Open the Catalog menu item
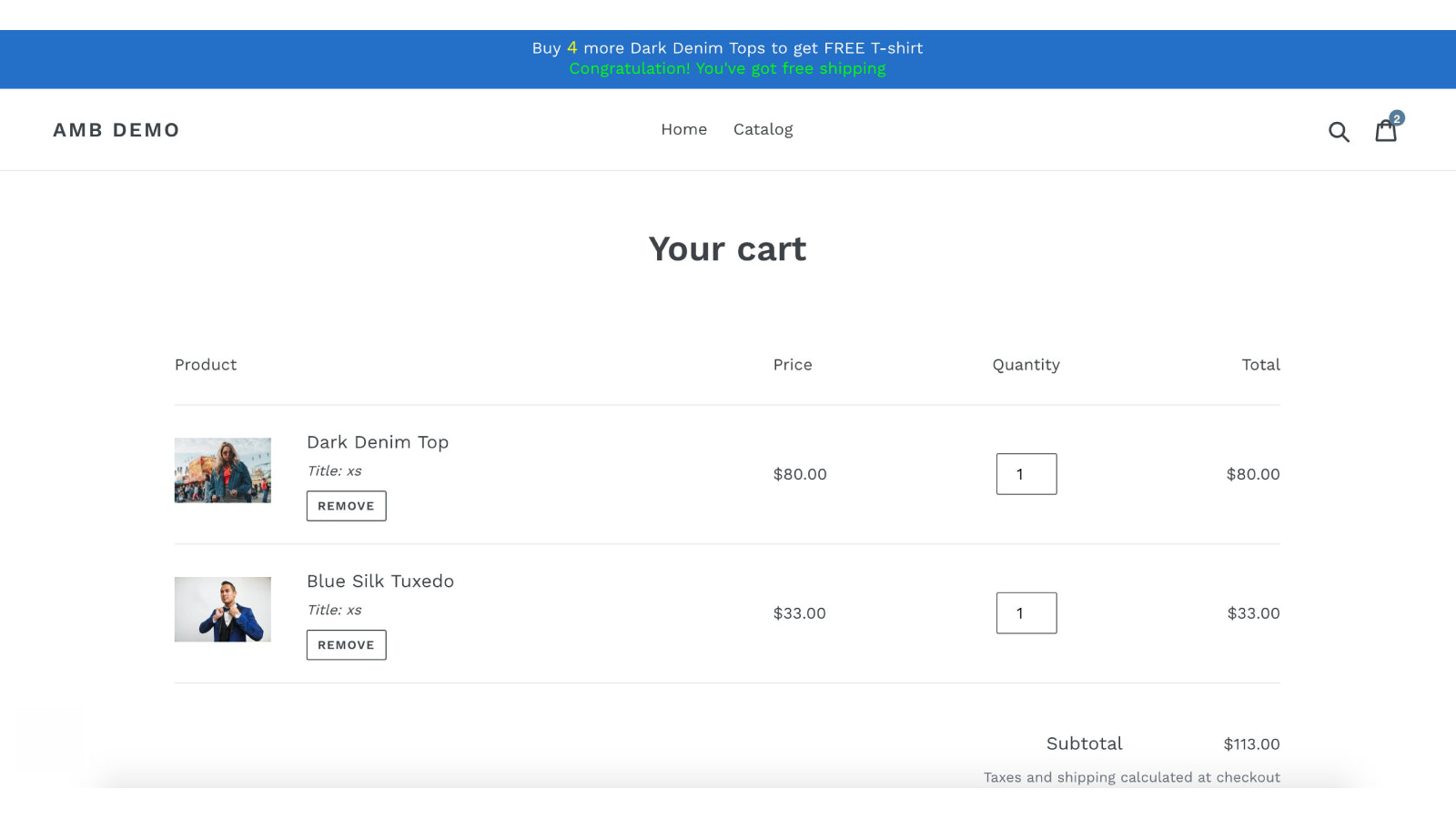Viewport: 1456px width, 819px height. [763, 129]
